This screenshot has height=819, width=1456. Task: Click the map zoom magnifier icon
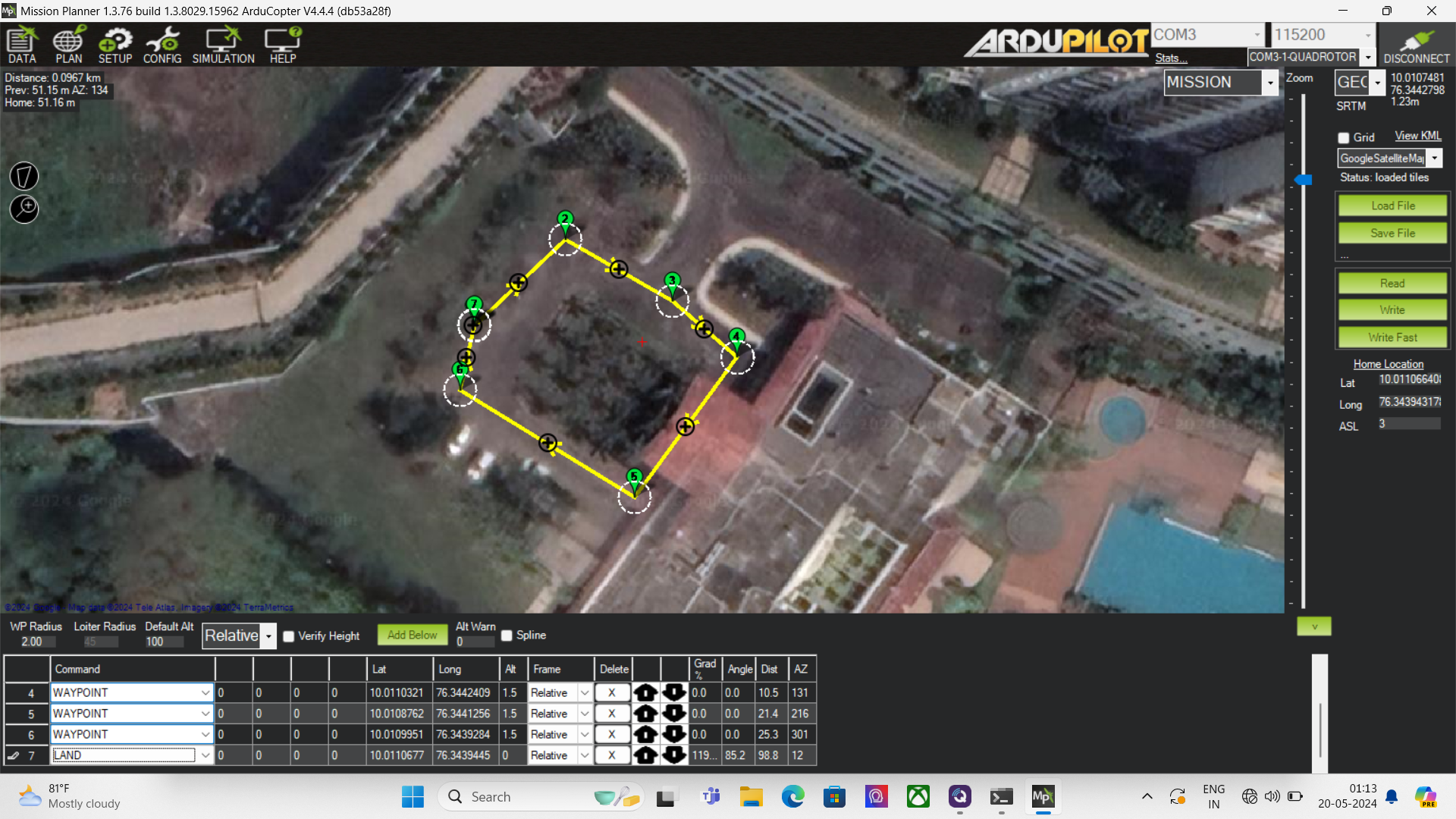[x=24, y=209]
